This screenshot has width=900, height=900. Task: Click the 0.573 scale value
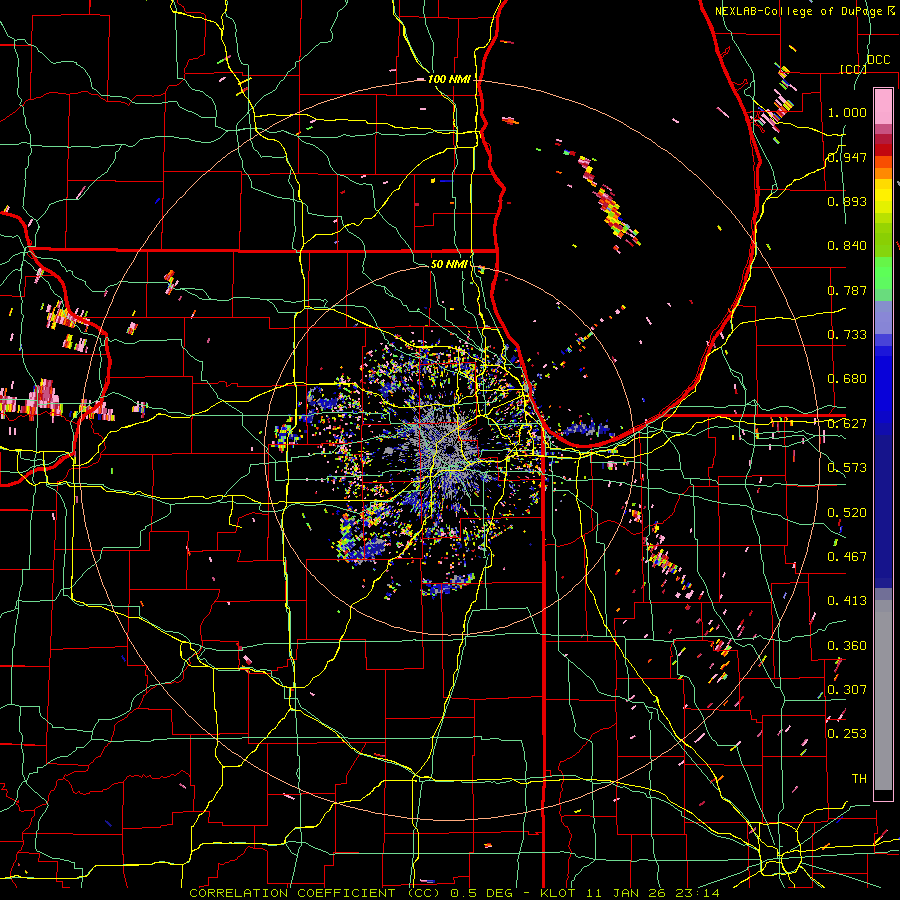point(847,468)
